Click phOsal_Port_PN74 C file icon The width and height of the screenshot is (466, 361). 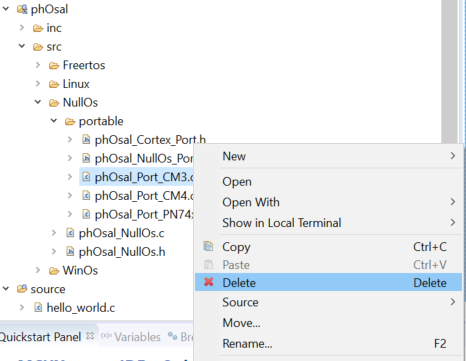(x=86, y=214)
